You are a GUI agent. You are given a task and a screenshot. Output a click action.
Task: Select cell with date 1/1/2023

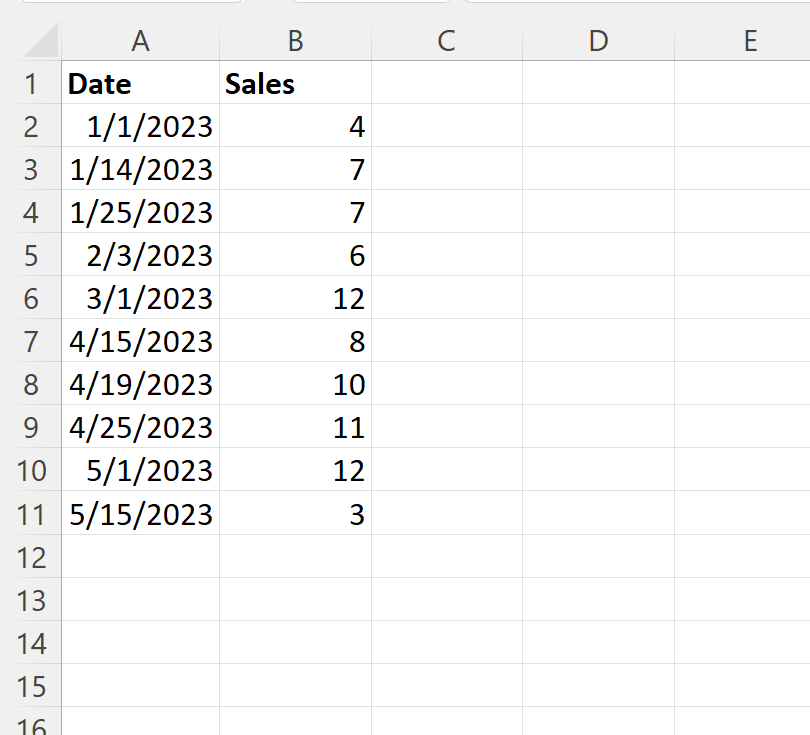[141, 126]
